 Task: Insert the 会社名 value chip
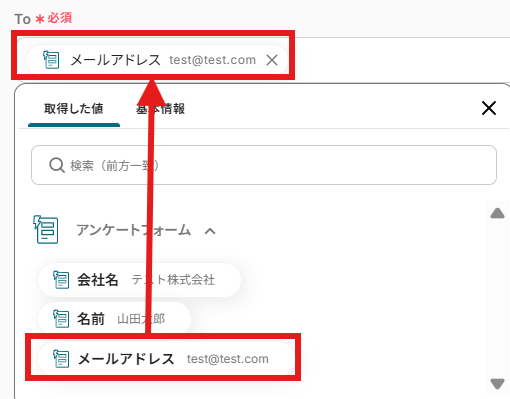[139, 280]
